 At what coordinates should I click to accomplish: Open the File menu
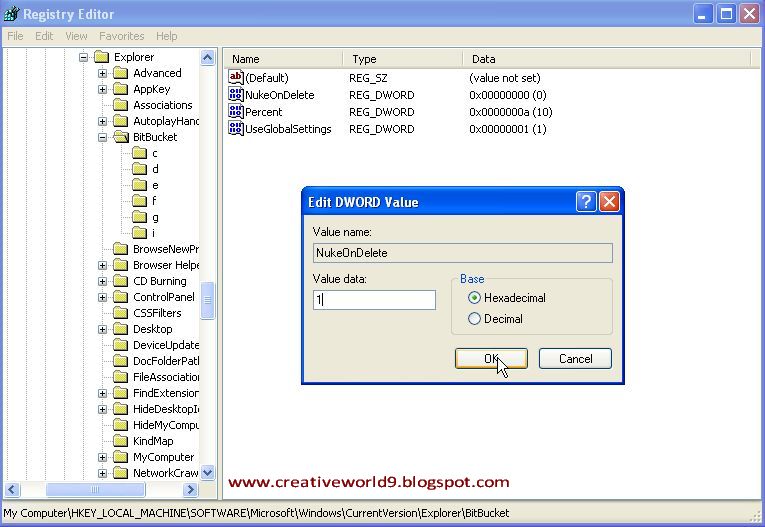pos(15,36)
